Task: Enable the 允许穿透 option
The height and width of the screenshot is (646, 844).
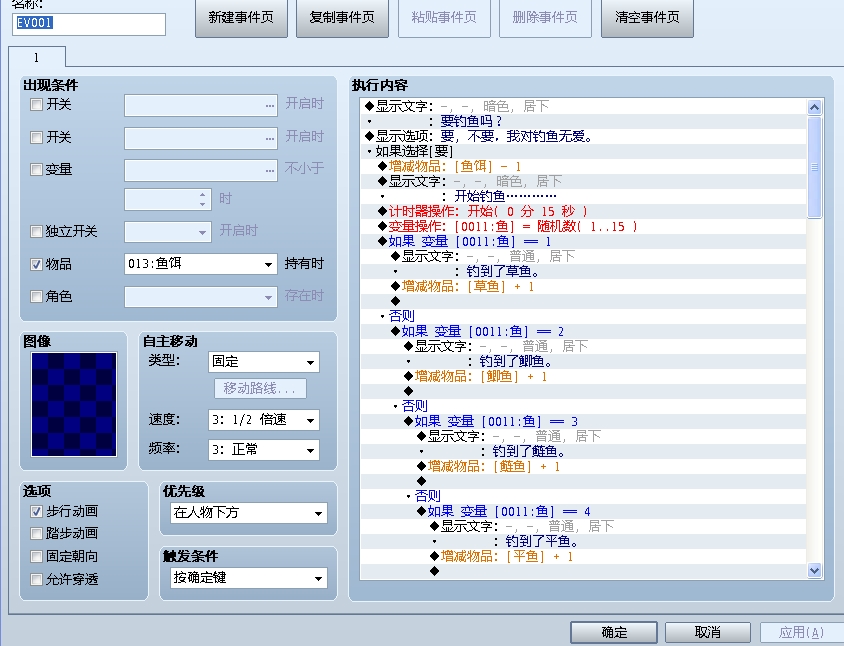Action: click(36, 579)
